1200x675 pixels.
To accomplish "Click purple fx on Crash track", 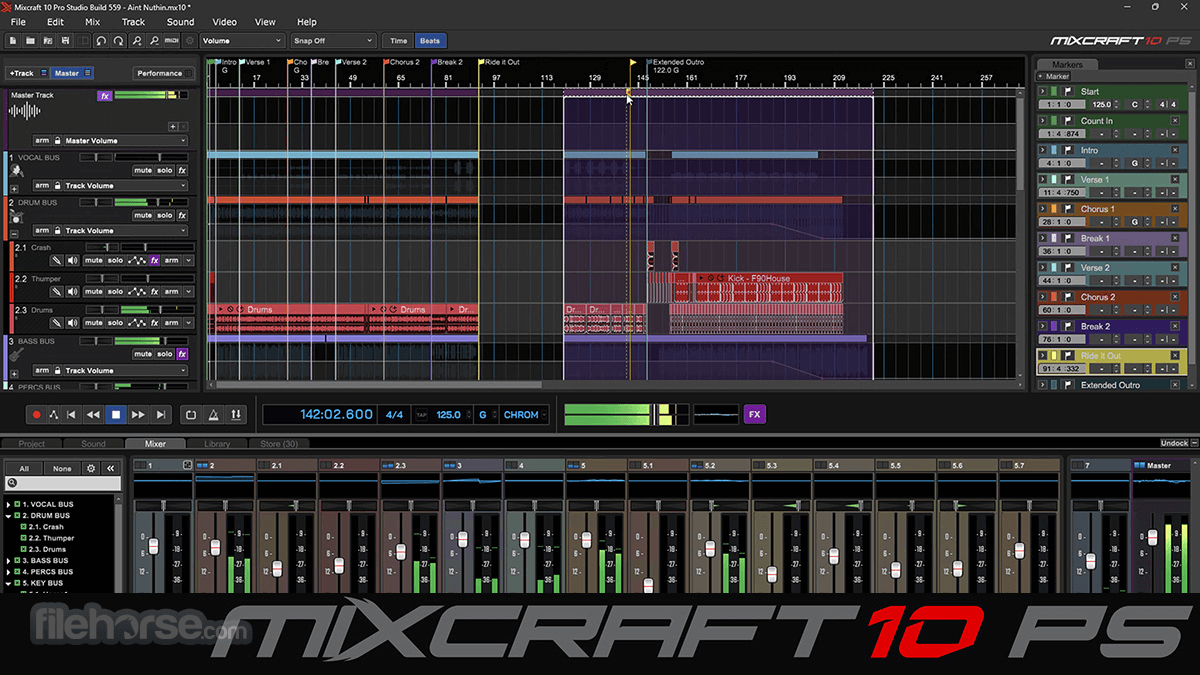I will 154,260.
